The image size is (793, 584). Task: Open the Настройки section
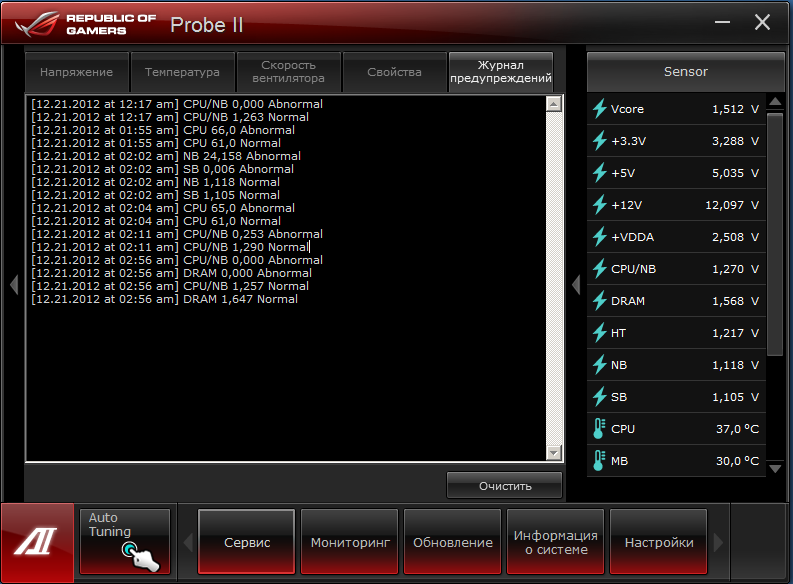(658, 542)
